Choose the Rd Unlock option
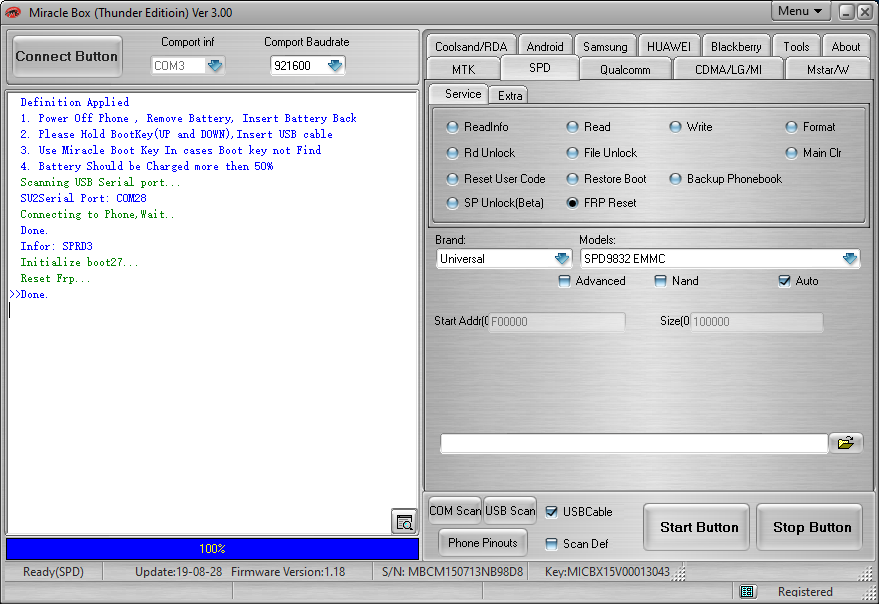 480,153
